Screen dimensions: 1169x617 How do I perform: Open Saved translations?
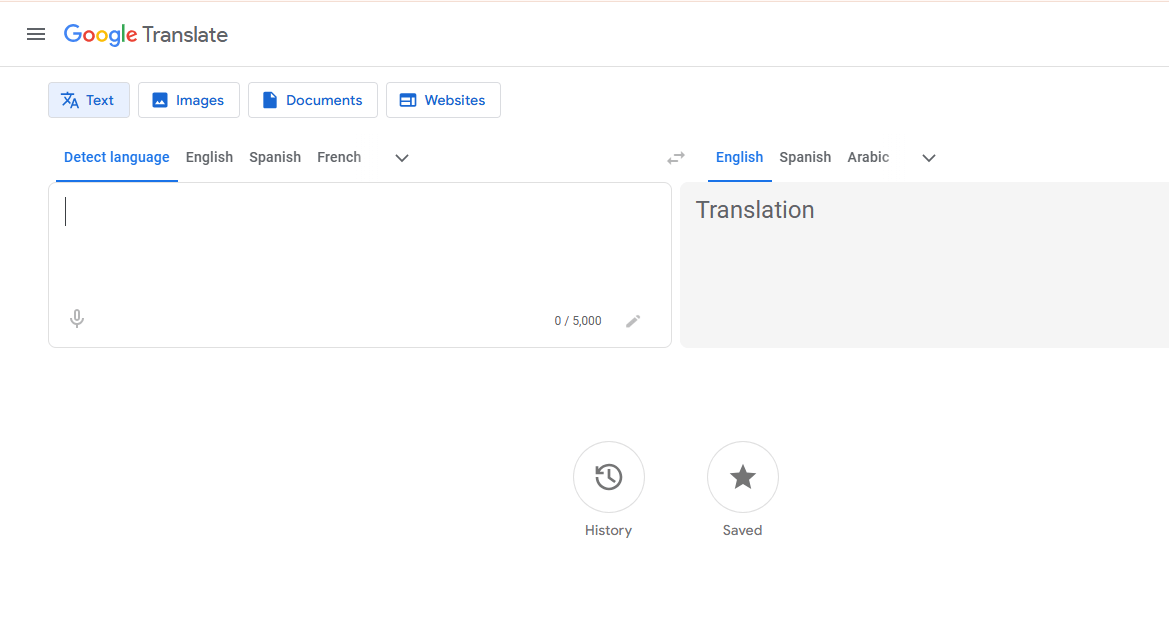[743, 477]
